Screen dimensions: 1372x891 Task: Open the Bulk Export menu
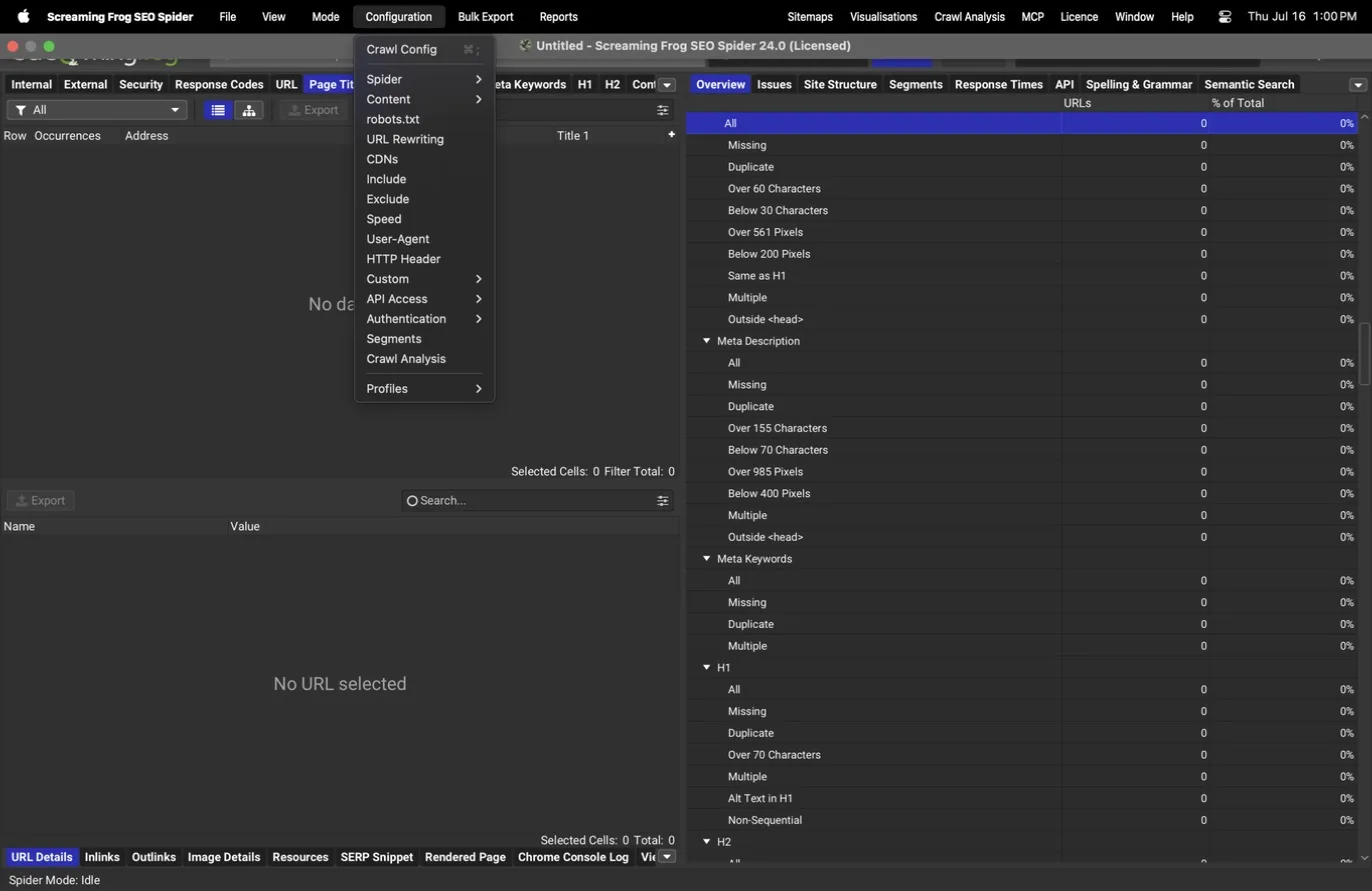tap(485, 17)
